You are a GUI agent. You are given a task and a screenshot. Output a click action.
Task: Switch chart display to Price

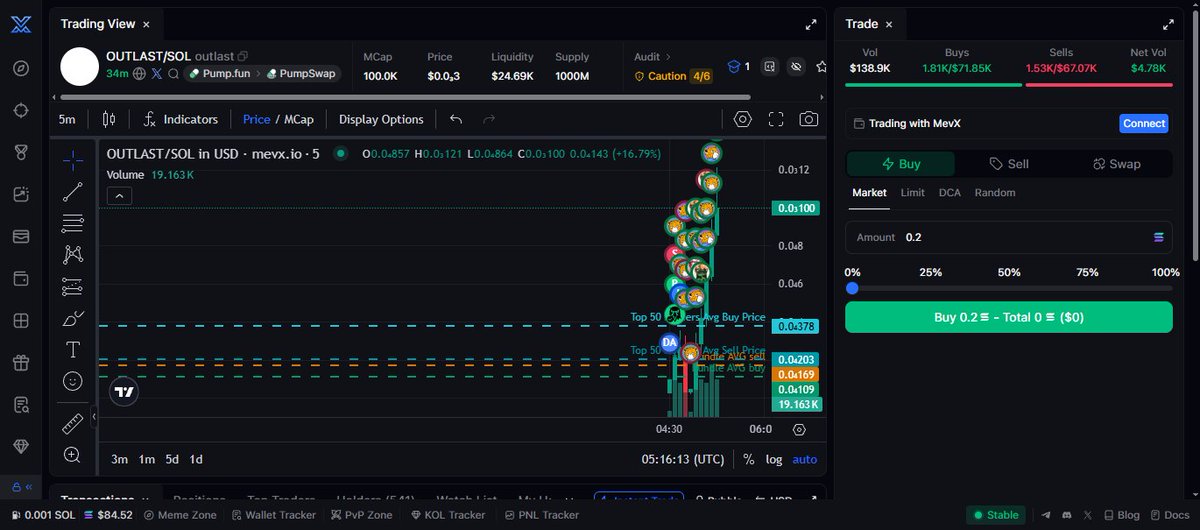257,119
